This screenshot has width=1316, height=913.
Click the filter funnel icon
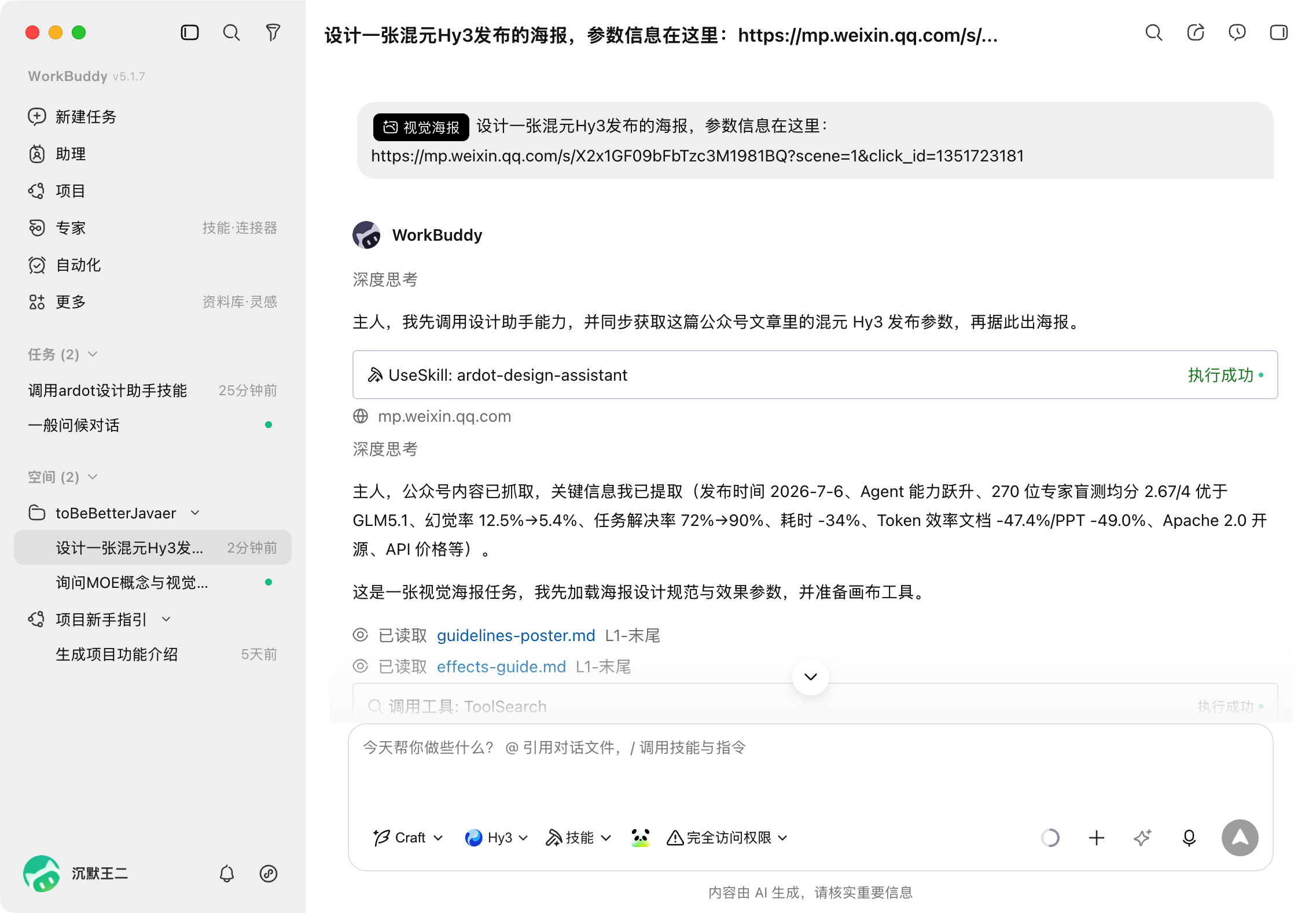273,32
